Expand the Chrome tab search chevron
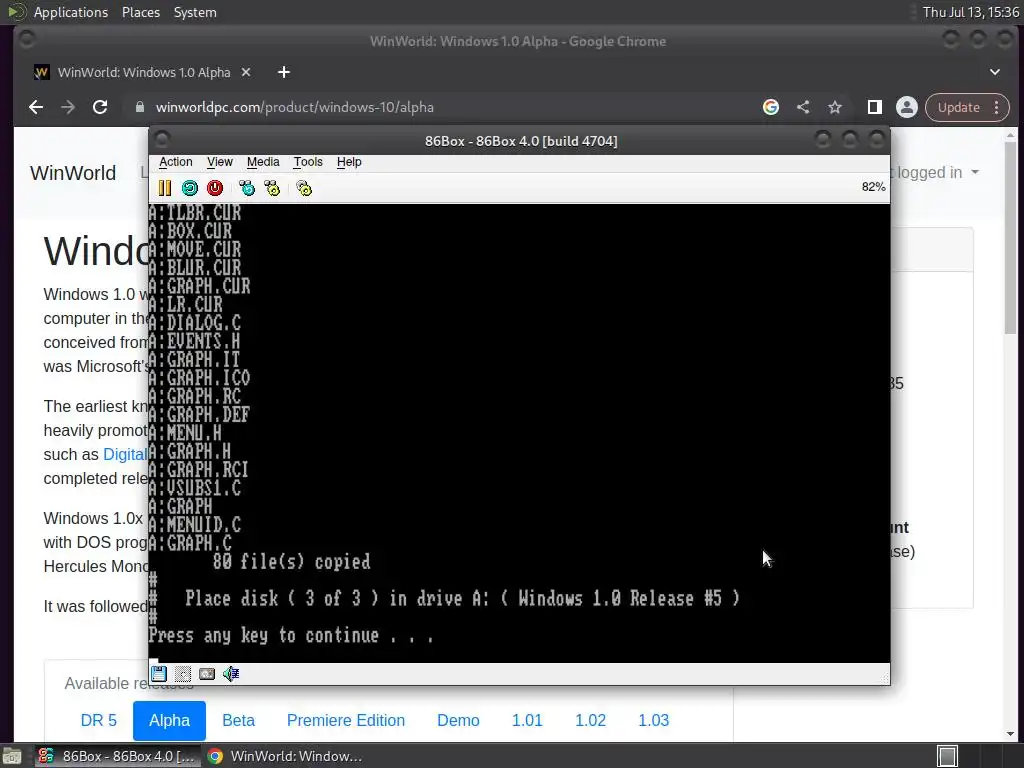Screen dimensions: 1024x768 pos(995,72)
